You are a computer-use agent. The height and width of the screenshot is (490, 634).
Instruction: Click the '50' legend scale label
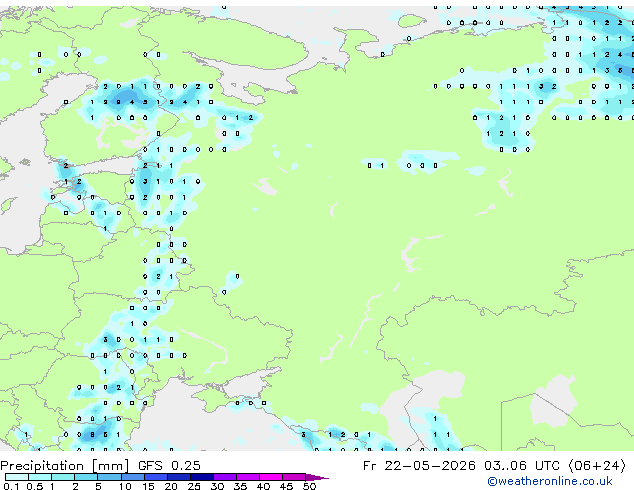tap(309, 486)
